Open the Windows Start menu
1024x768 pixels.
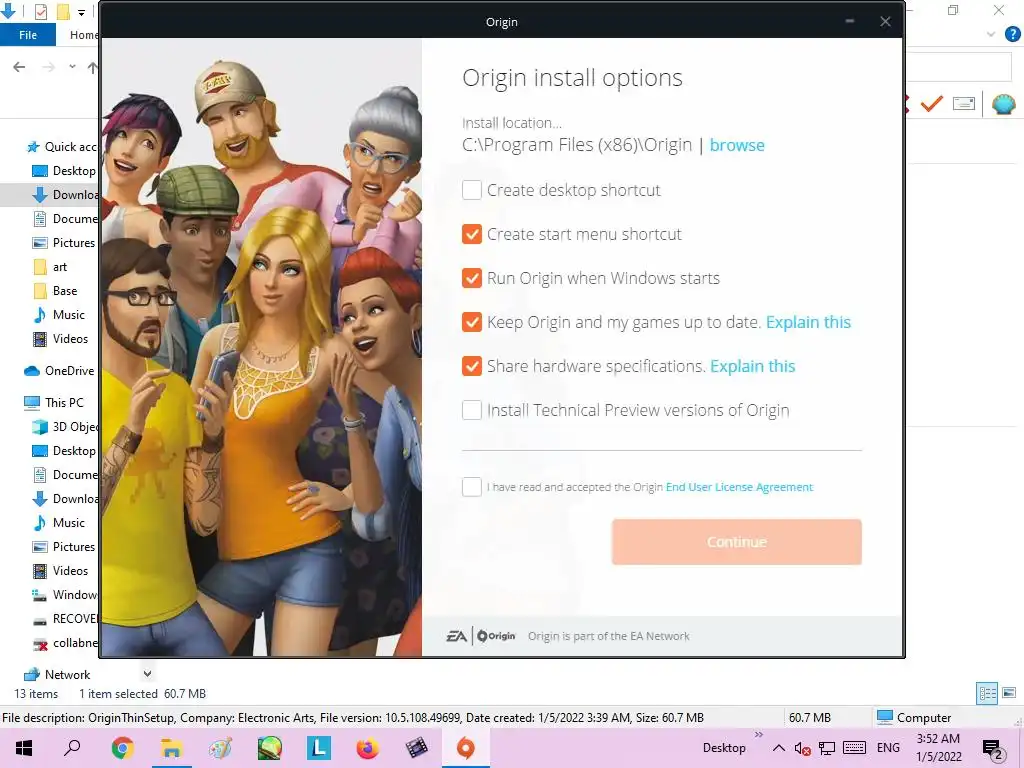[24, 748]
